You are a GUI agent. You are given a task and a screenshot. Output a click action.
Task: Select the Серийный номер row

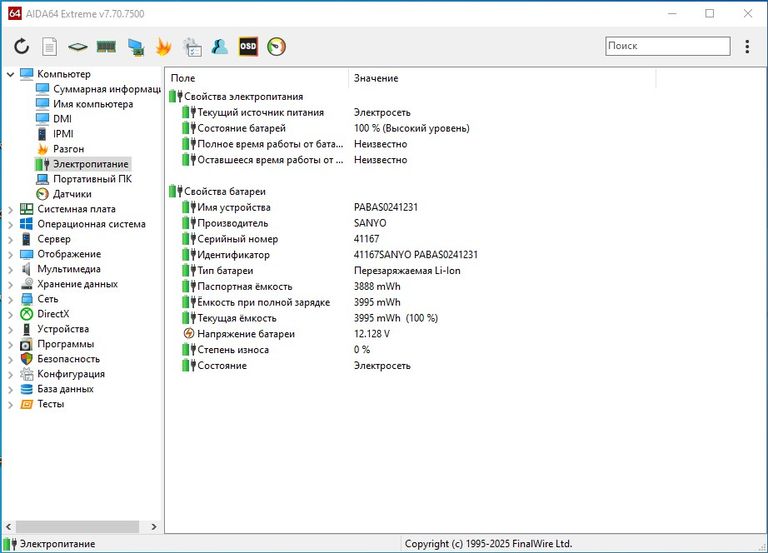coord(281,239)
